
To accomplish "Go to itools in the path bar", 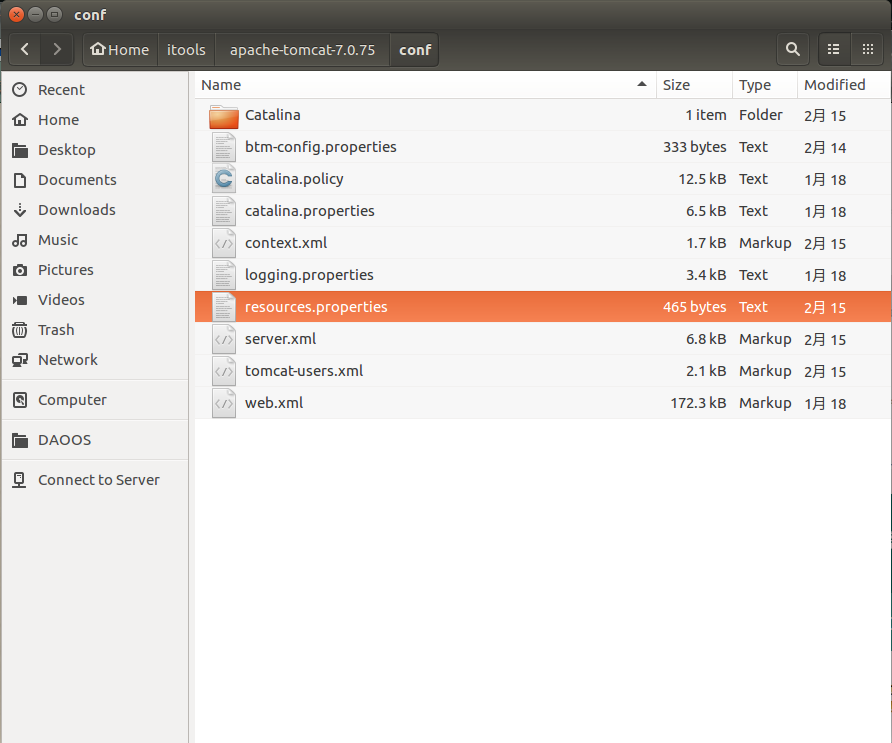I will (186, 49).
